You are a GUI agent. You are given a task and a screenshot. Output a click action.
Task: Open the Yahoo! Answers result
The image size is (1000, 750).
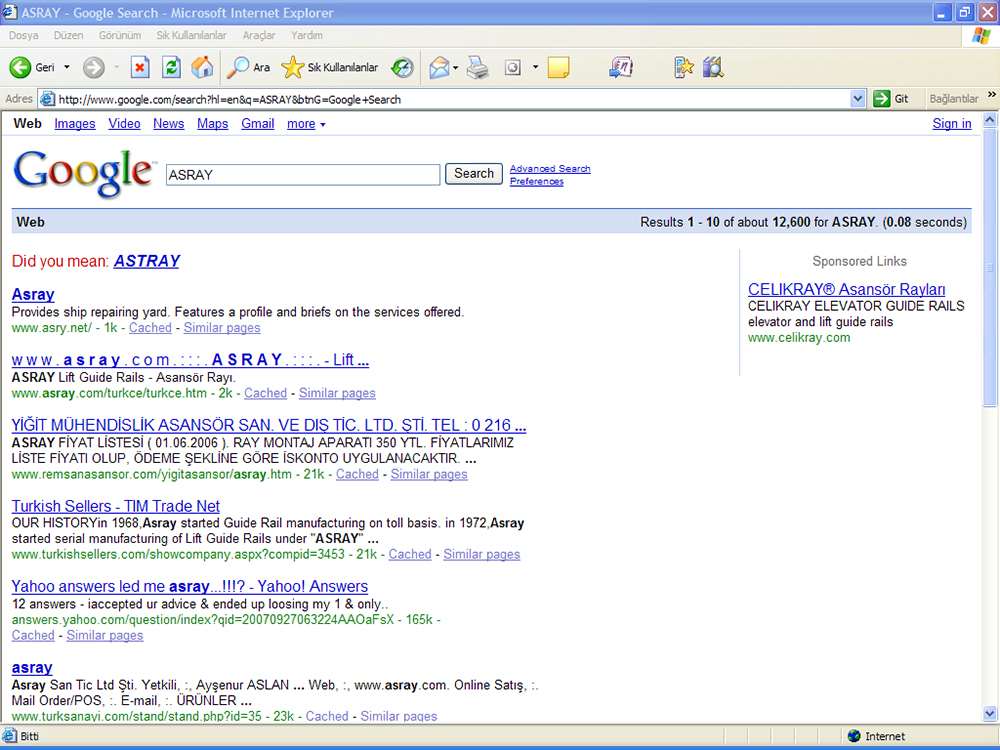click(189, 586)
